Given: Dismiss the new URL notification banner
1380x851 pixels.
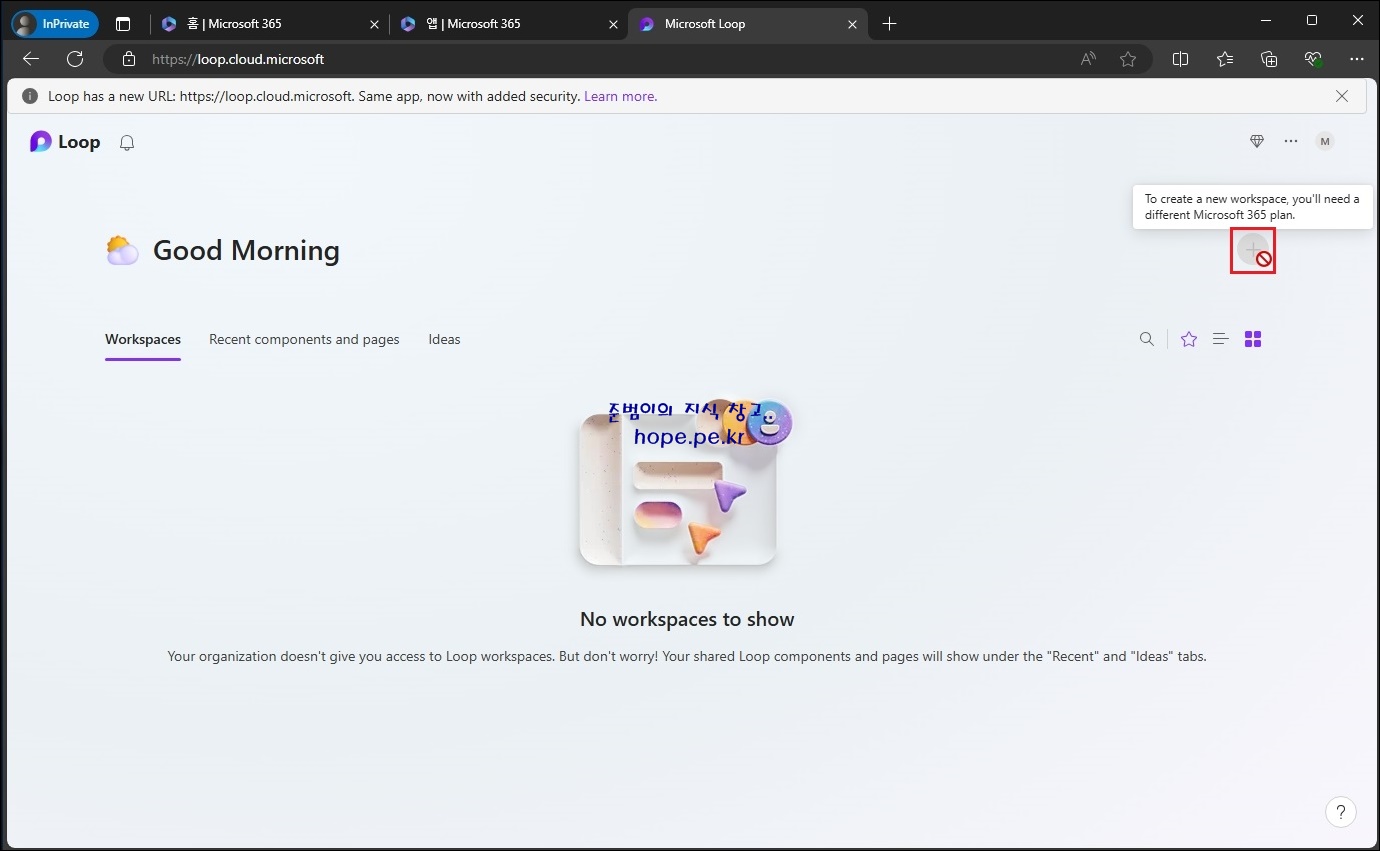Looking at the screenshot, I should click(x=1342, y=96).
